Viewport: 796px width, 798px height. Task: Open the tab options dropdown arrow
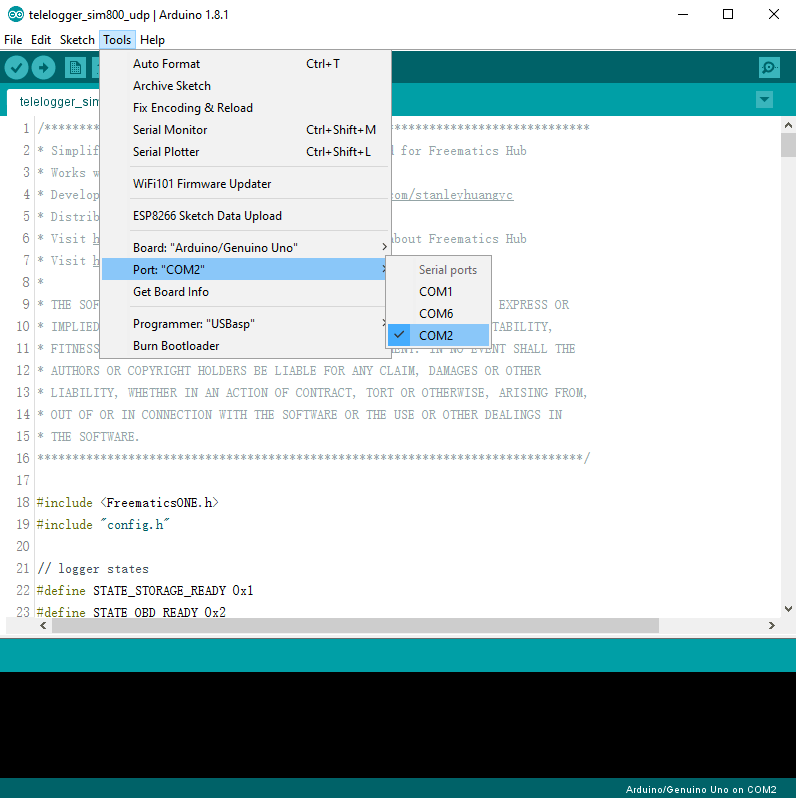click(x=764, y=99)
